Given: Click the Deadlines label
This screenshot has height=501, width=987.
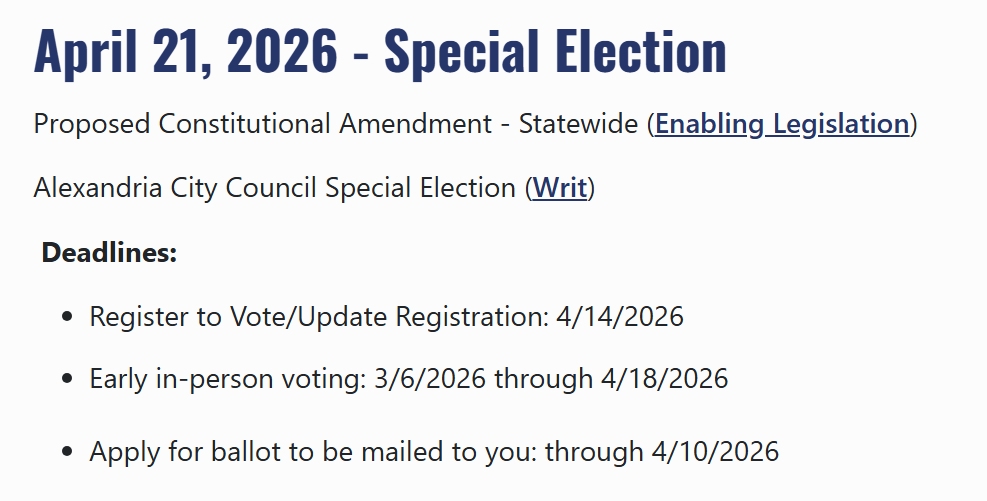Looking at the screenshot, I should [109, 253].
